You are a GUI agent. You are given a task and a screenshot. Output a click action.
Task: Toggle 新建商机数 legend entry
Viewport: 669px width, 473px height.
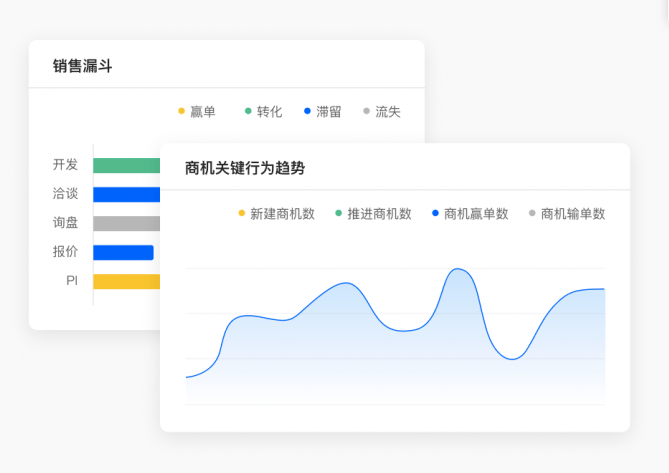pos(276,214)
